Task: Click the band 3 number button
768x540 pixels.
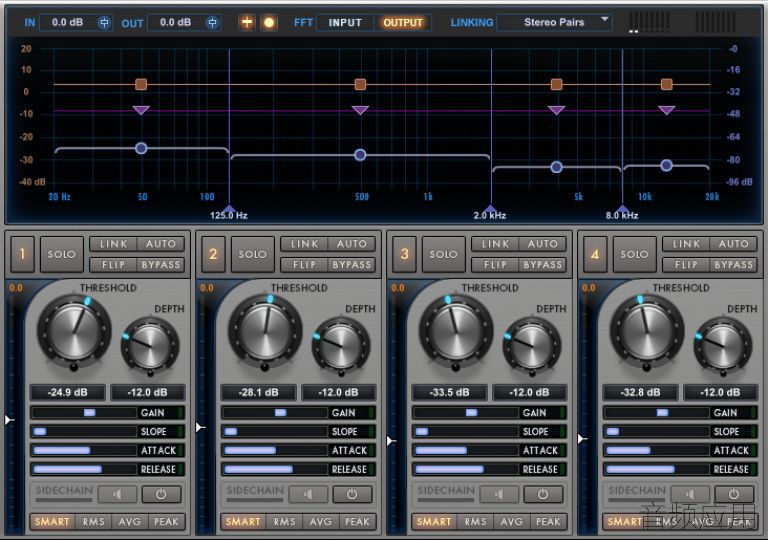Action: coord(404,254)
